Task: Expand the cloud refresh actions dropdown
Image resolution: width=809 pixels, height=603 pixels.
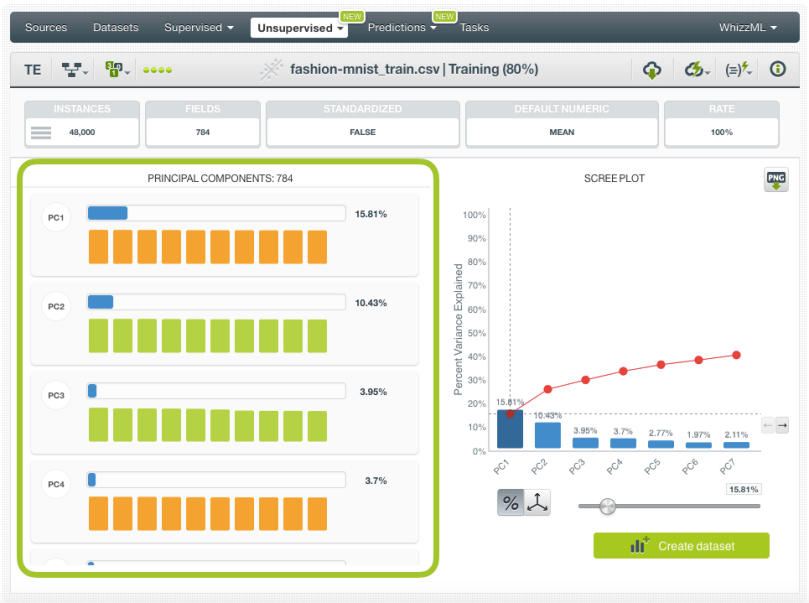Action: tap(696, 69)
